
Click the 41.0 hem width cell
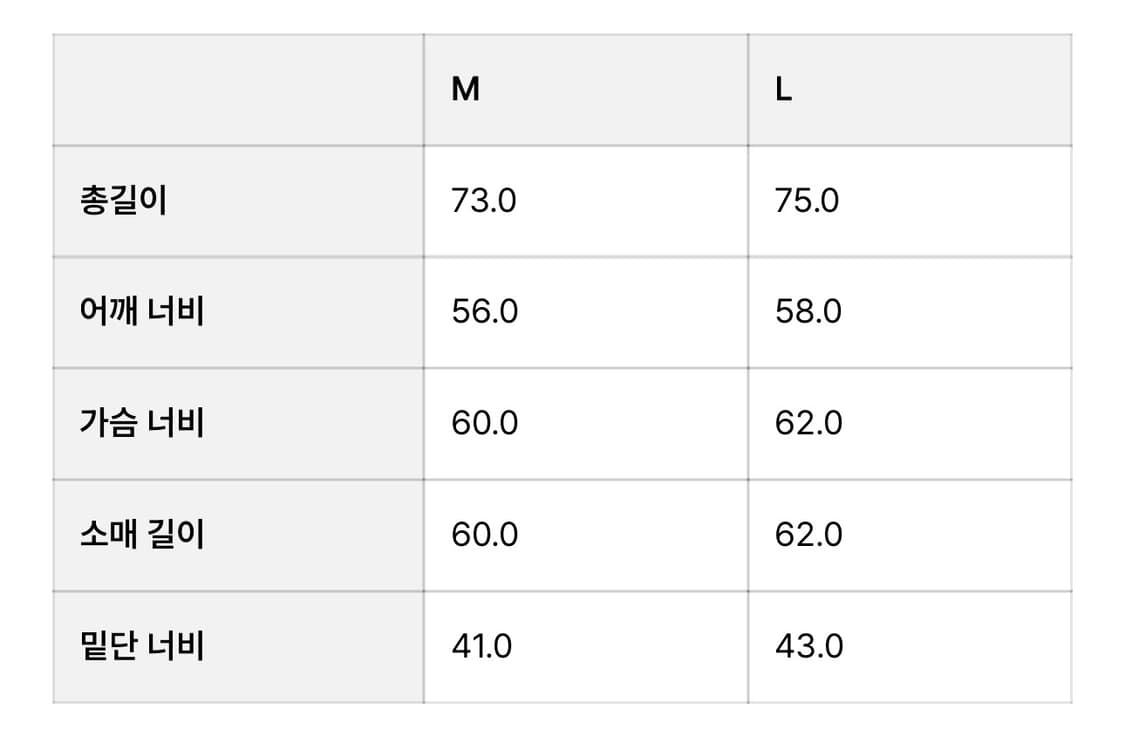[481, 646]
